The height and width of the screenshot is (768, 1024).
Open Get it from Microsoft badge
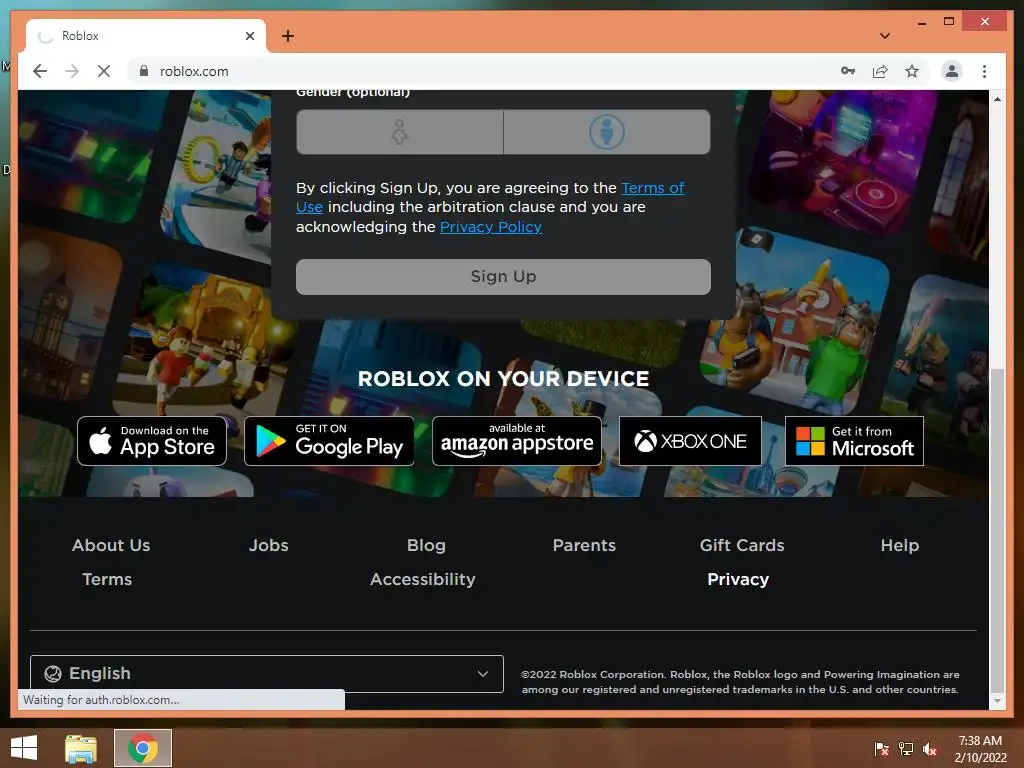point(854,441)
